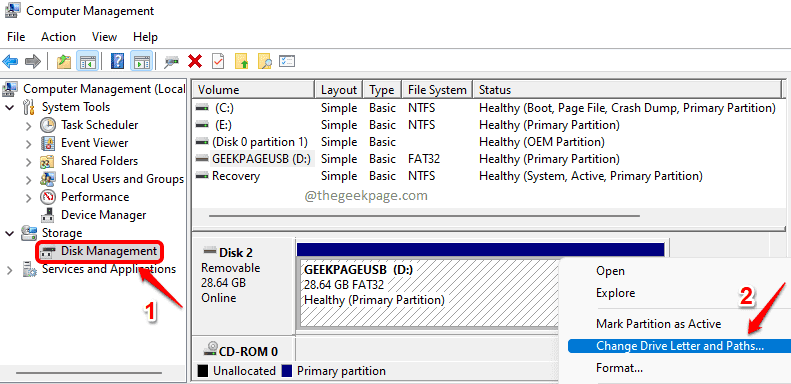The height and width of the screenshot is (384, 791).
Task: Click the Computer Management root node icon
Action: click(10, 89)
